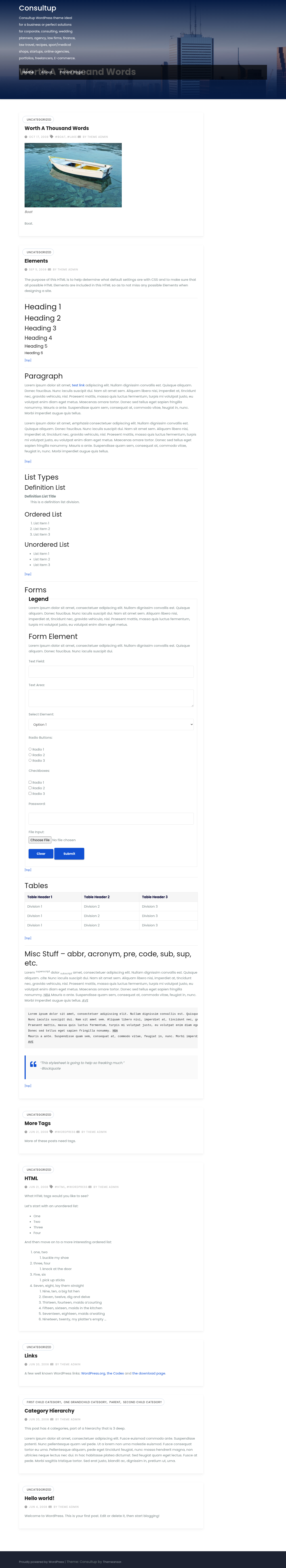The height and width of the screenshot is (1568, 286).
Task: Select Radio 2 under Radio Buttons
Action: [x=30, y=755]
